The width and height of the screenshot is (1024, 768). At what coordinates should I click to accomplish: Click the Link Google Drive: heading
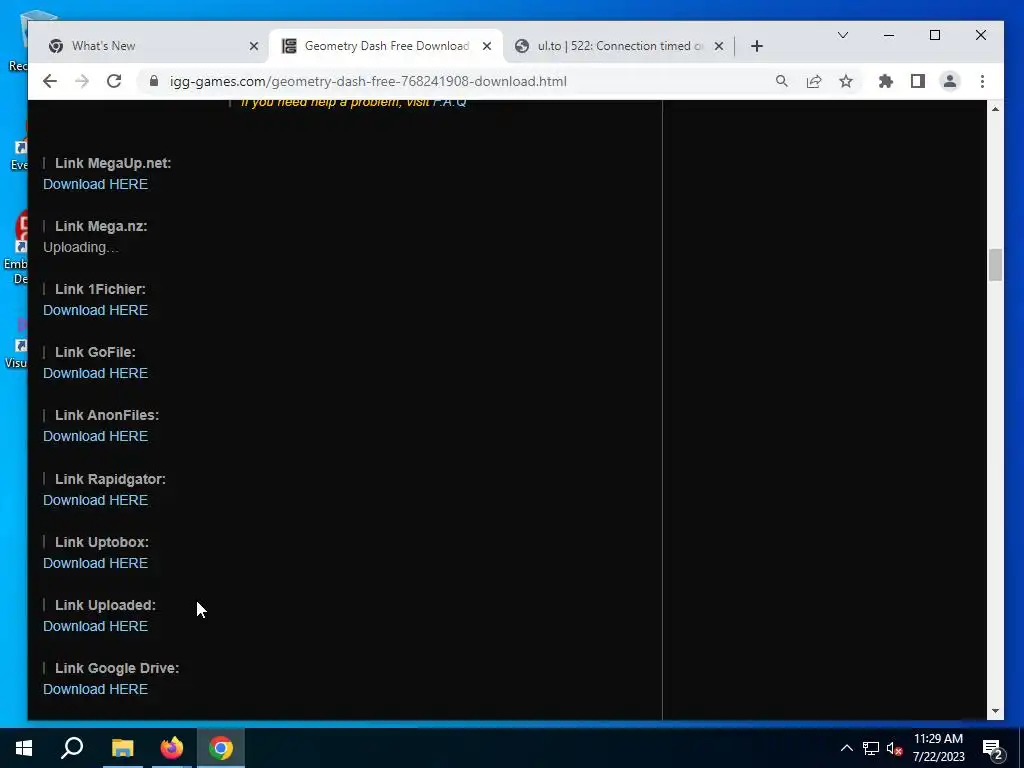[x=117, y=668]
